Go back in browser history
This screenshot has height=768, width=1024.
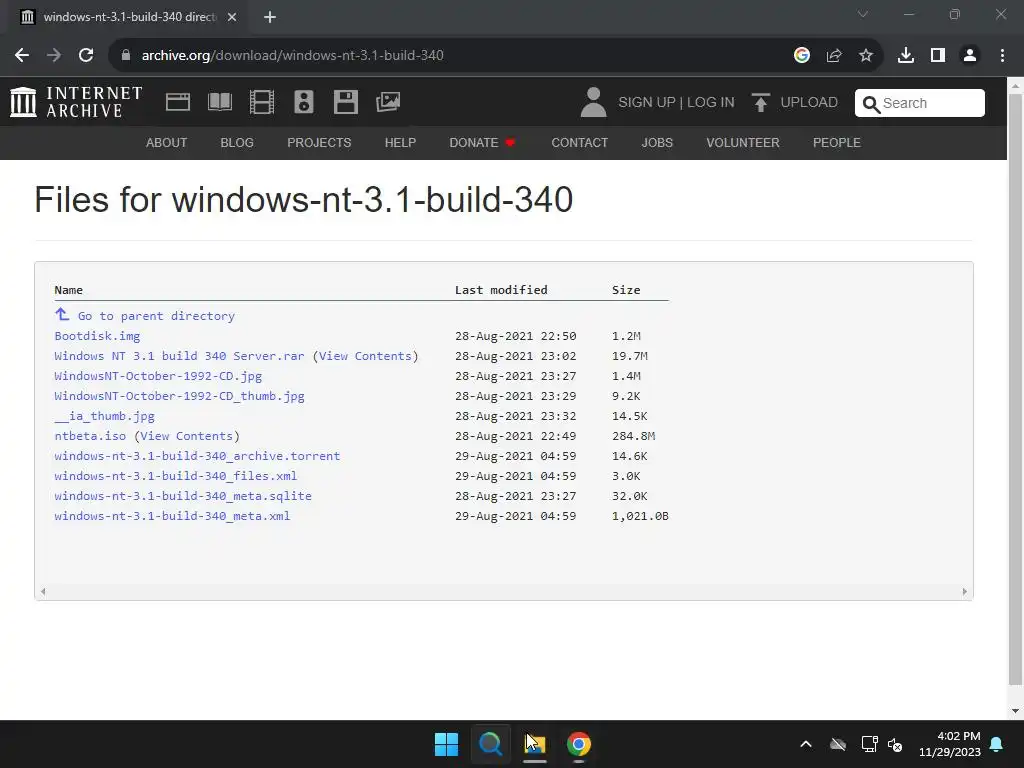tap(22, 55)
